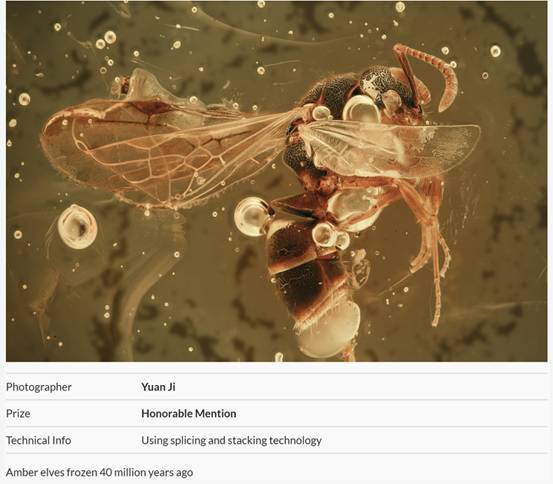Image resolution: width=553 pixels, height=484 pixels.
Task: Click the bubble beside the abdomen base
Action: [253, 217]
